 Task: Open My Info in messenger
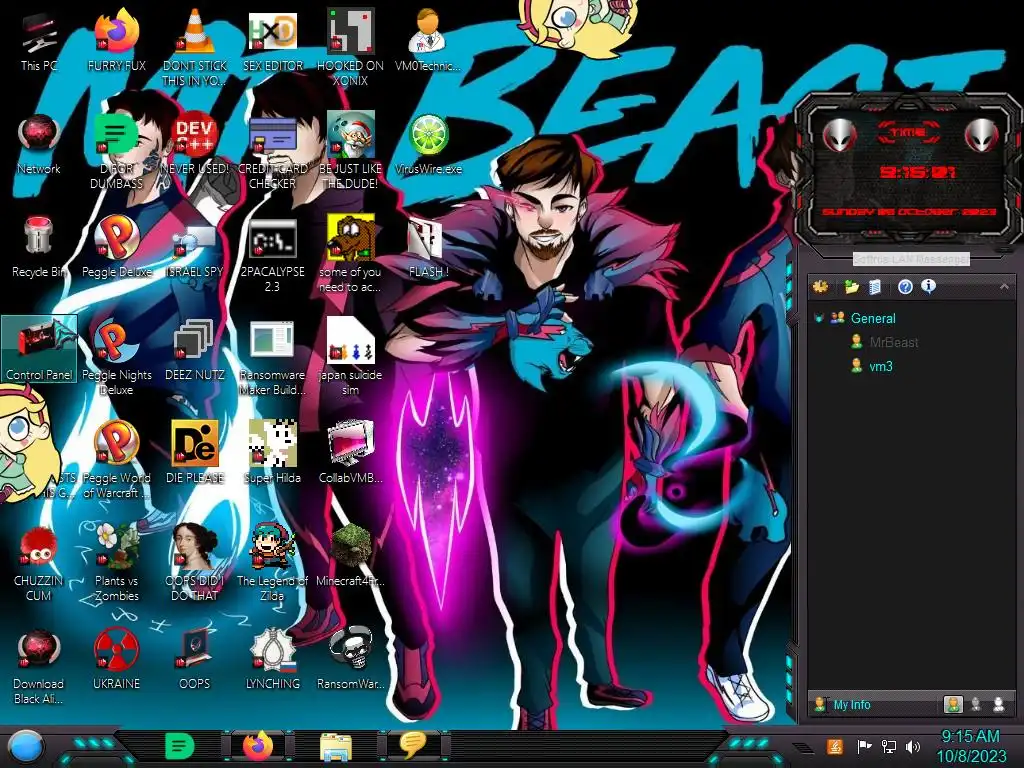(x=852, y=705)
